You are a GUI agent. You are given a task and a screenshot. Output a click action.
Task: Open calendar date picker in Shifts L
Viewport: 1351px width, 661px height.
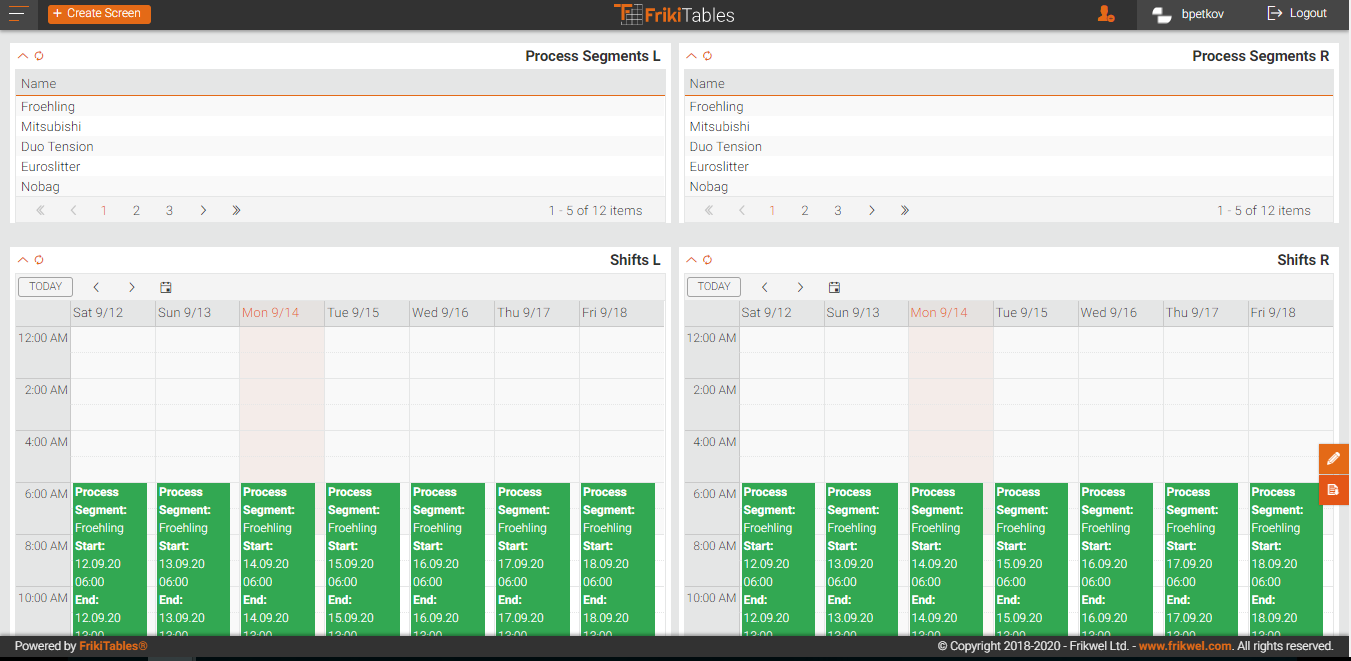coord(166,287)
